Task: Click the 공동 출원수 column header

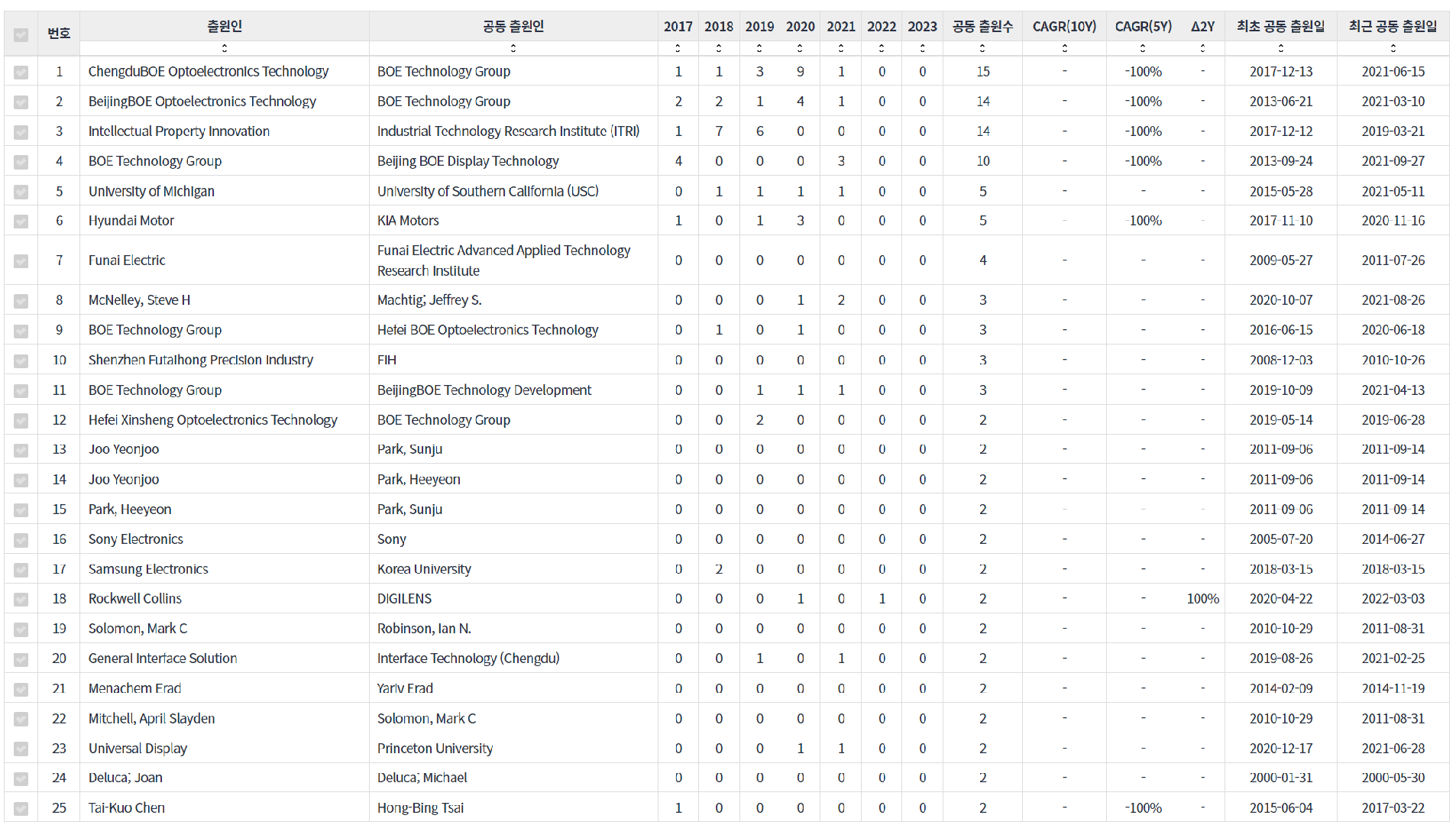Action: coord(982,26)
